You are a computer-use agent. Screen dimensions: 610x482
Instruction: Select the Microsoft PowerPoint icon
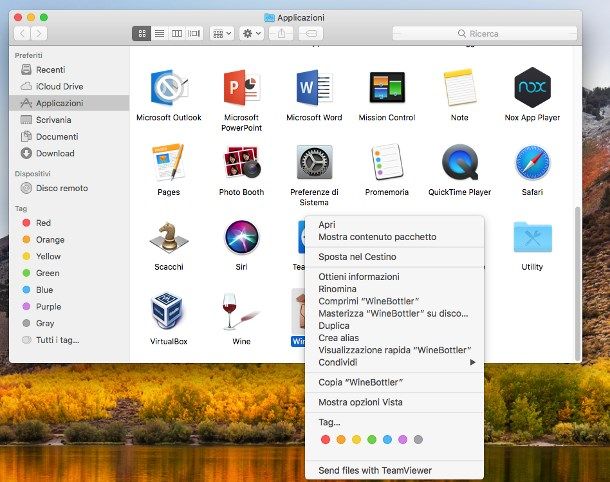(241, 88)
